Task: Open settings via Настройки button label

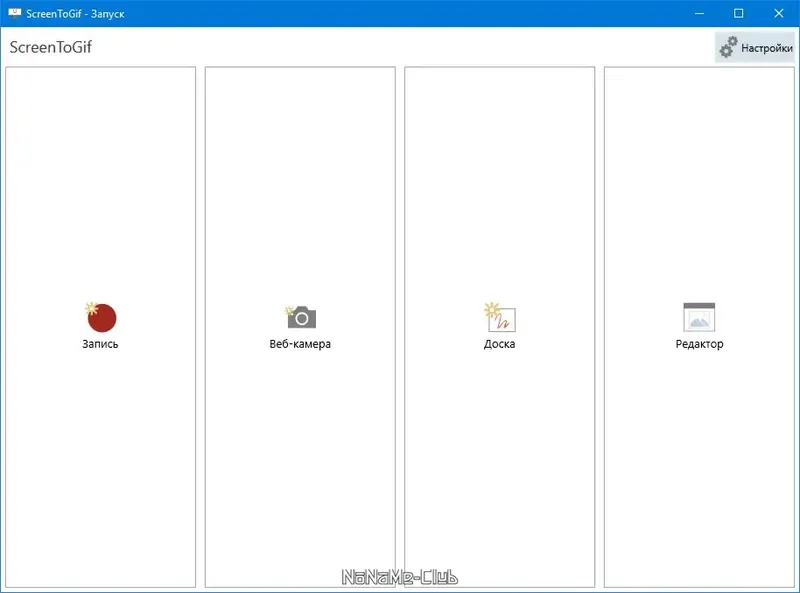Action: tap(767, 48)
